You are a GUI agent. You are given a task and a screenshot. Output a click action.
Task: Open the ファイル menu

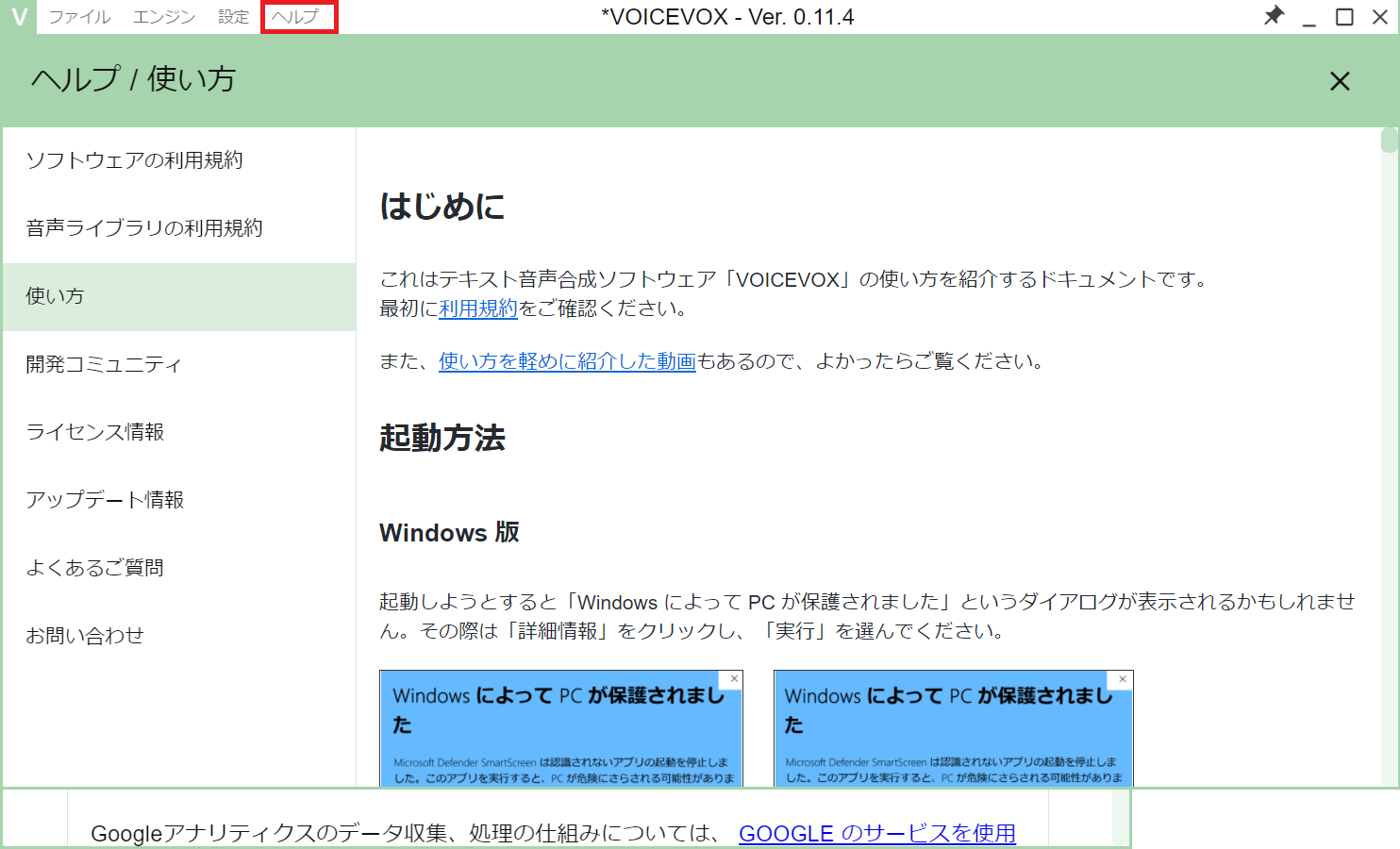tap(80, 17)
